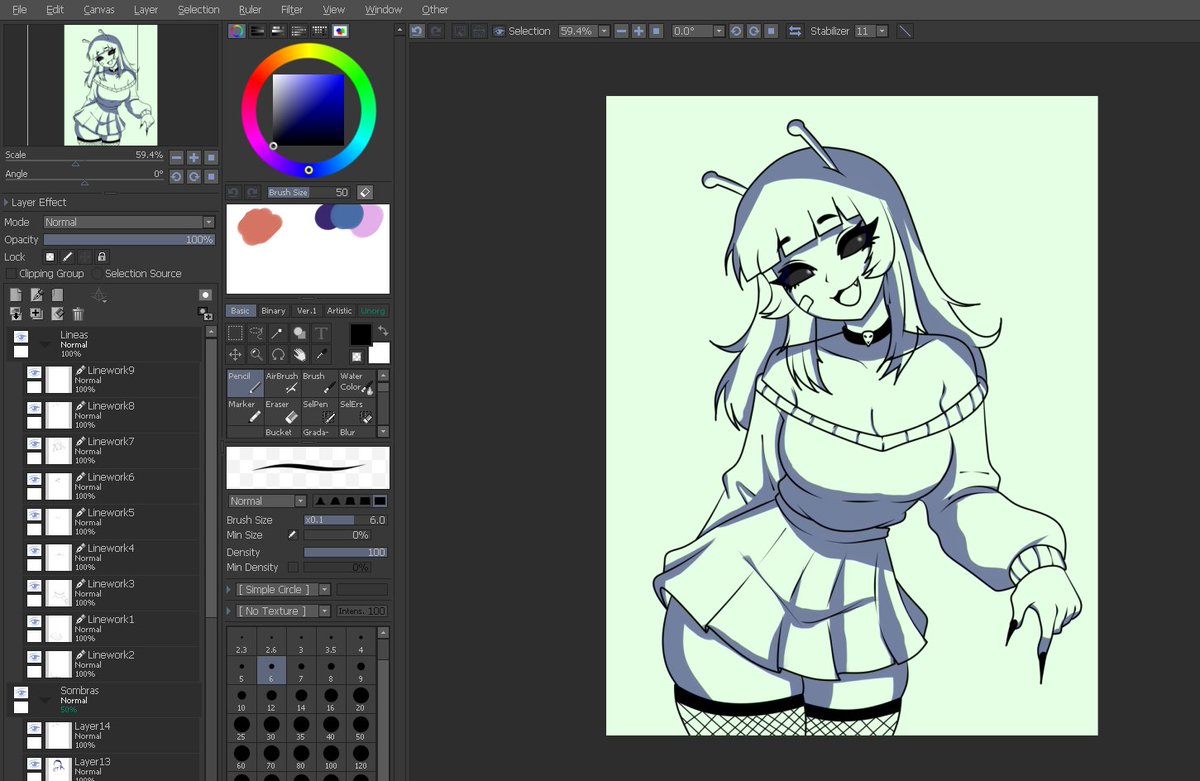
Task: Switch to the Artistic tool tab
Action: [x=340, y=310]
